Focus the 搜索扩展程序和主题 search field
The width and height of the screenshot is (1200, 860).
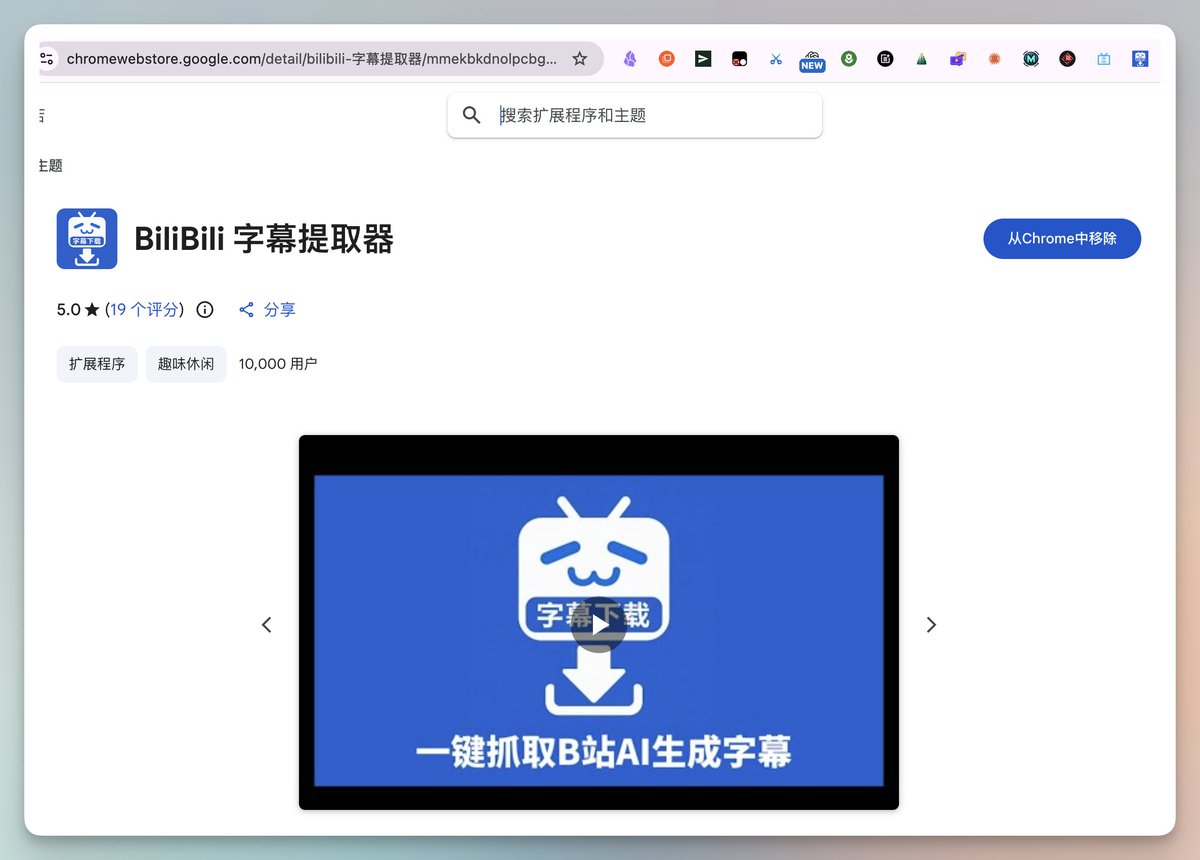click(x=635, y=115)
